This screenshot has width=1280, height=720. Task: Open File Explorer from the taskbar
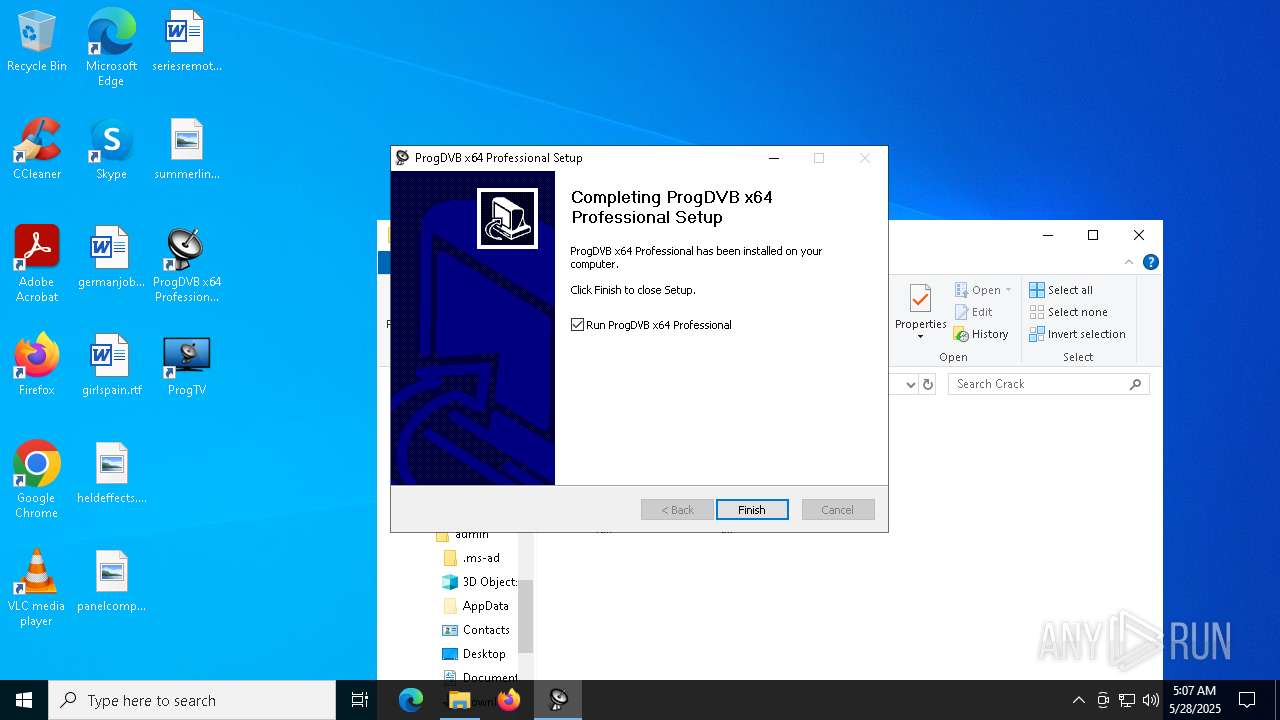pos(460,700)
